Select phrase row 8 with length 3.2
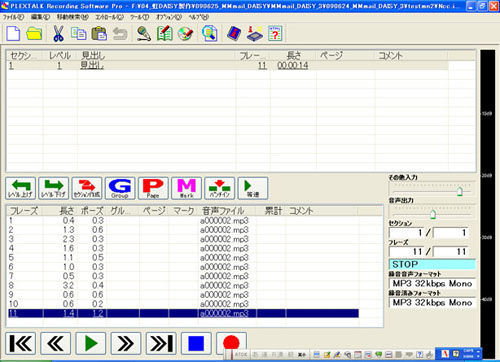The height and width of the screenshot is (362, 500). click(x=183, y=285)
